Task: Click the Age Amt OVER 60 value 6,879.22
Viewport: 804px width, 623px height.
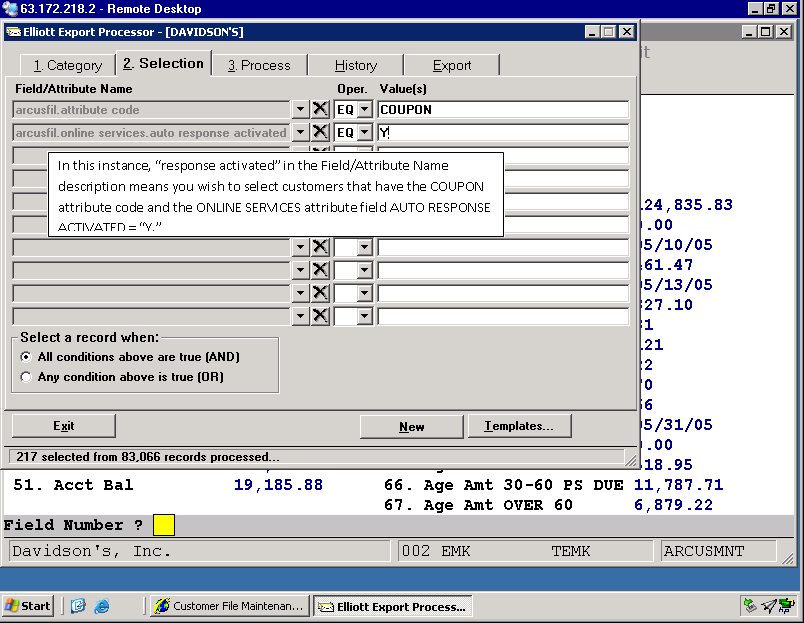Action: (x=673, y=505)
